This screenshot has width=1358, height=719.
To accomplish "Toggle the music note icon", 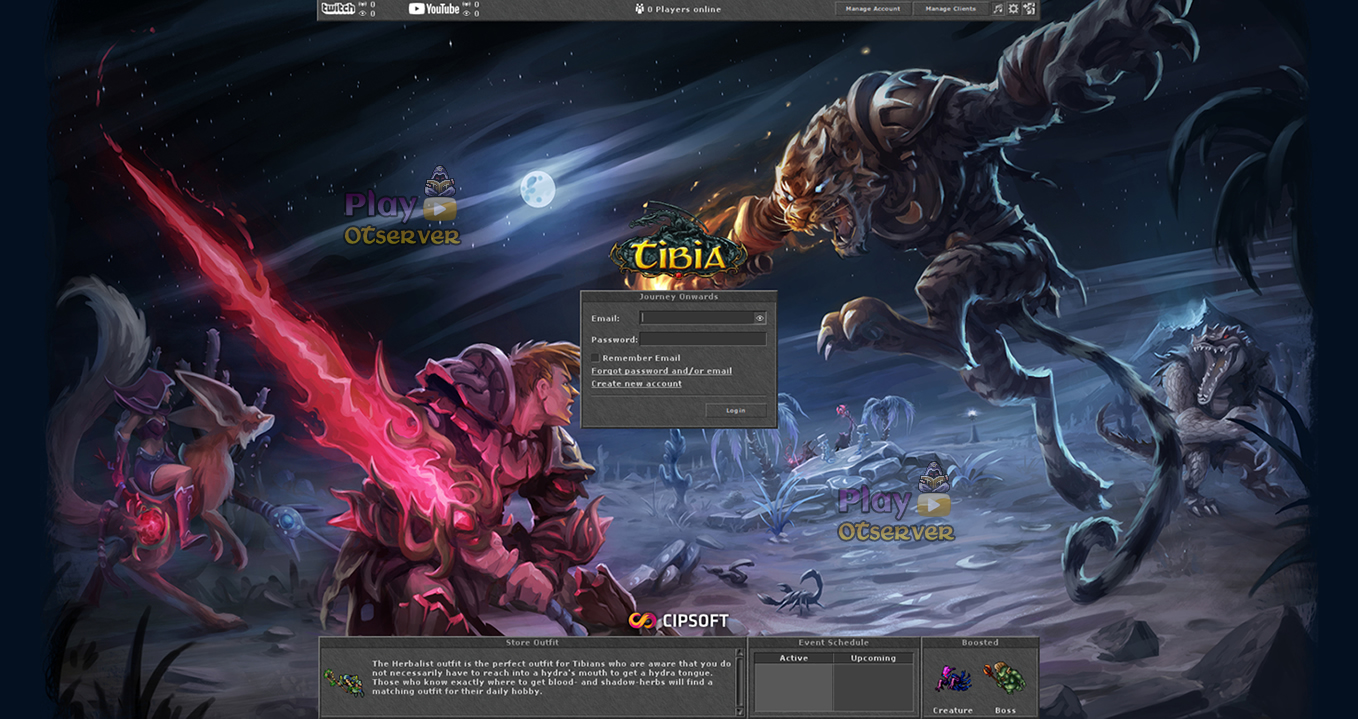I will (998, 9).
